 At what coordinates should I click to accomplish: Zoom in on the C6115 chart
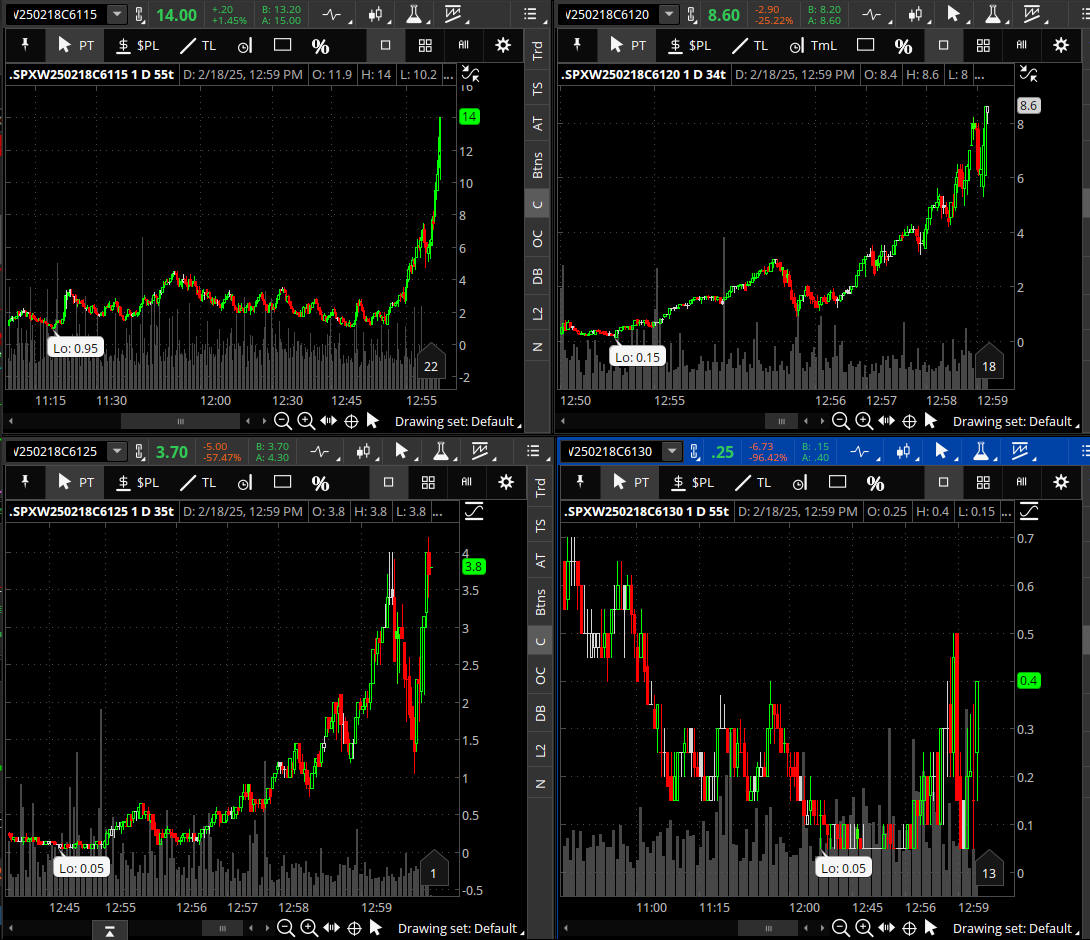click(x=306, y=421)
